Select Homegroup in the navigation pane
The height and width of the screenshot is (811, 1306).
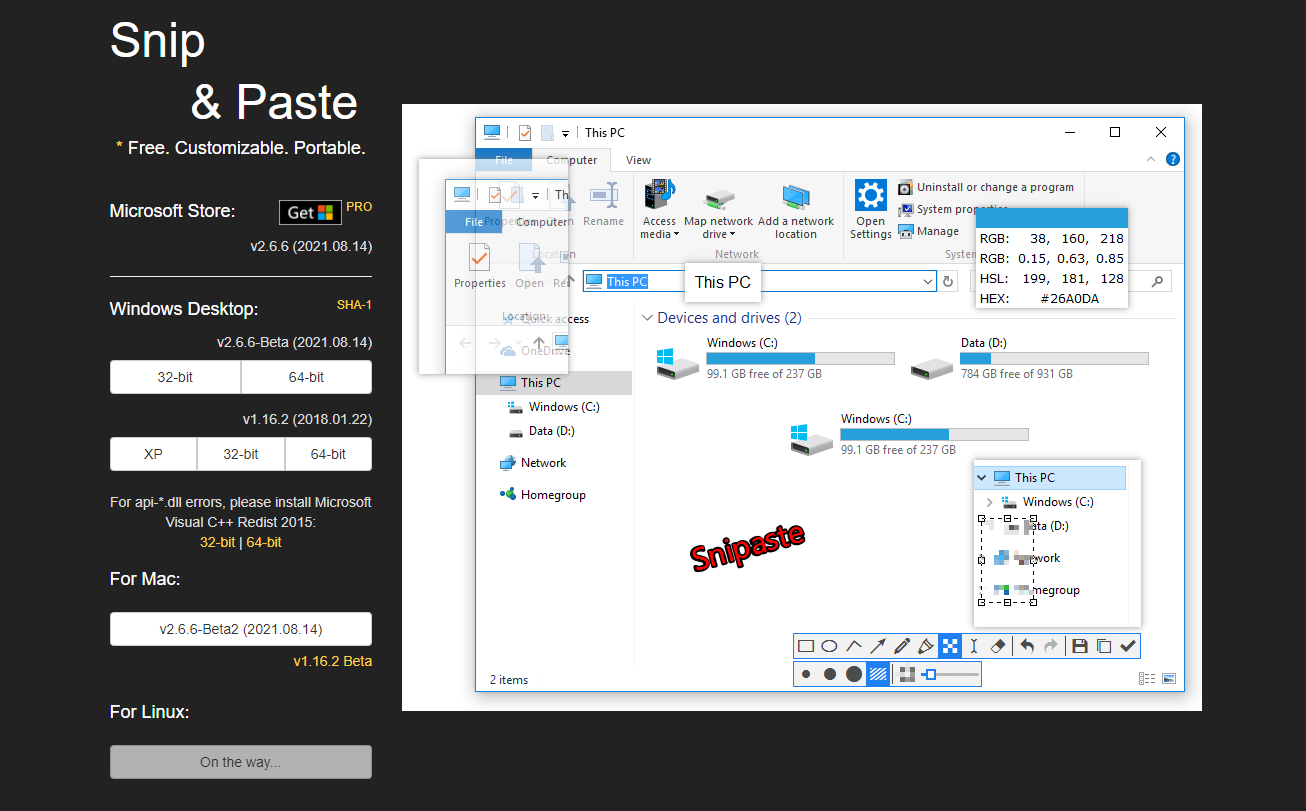click(x=543, y=495)
